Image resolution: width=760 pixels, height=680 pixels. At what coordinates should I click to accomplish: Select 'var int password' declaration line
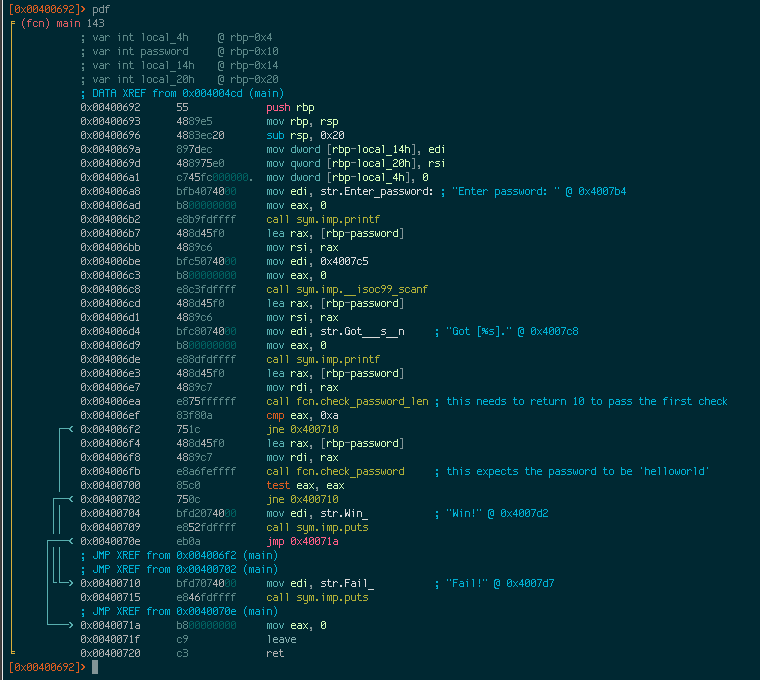(x=179, y=51)
